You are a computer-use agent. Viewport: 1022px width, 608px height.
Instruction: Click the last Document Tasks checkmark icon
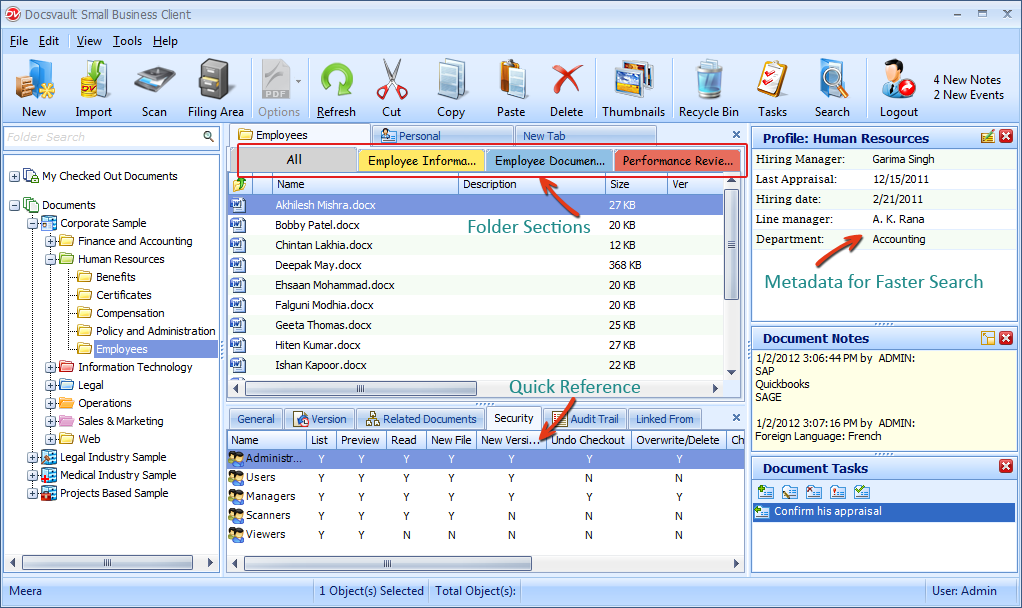[862, 492]
